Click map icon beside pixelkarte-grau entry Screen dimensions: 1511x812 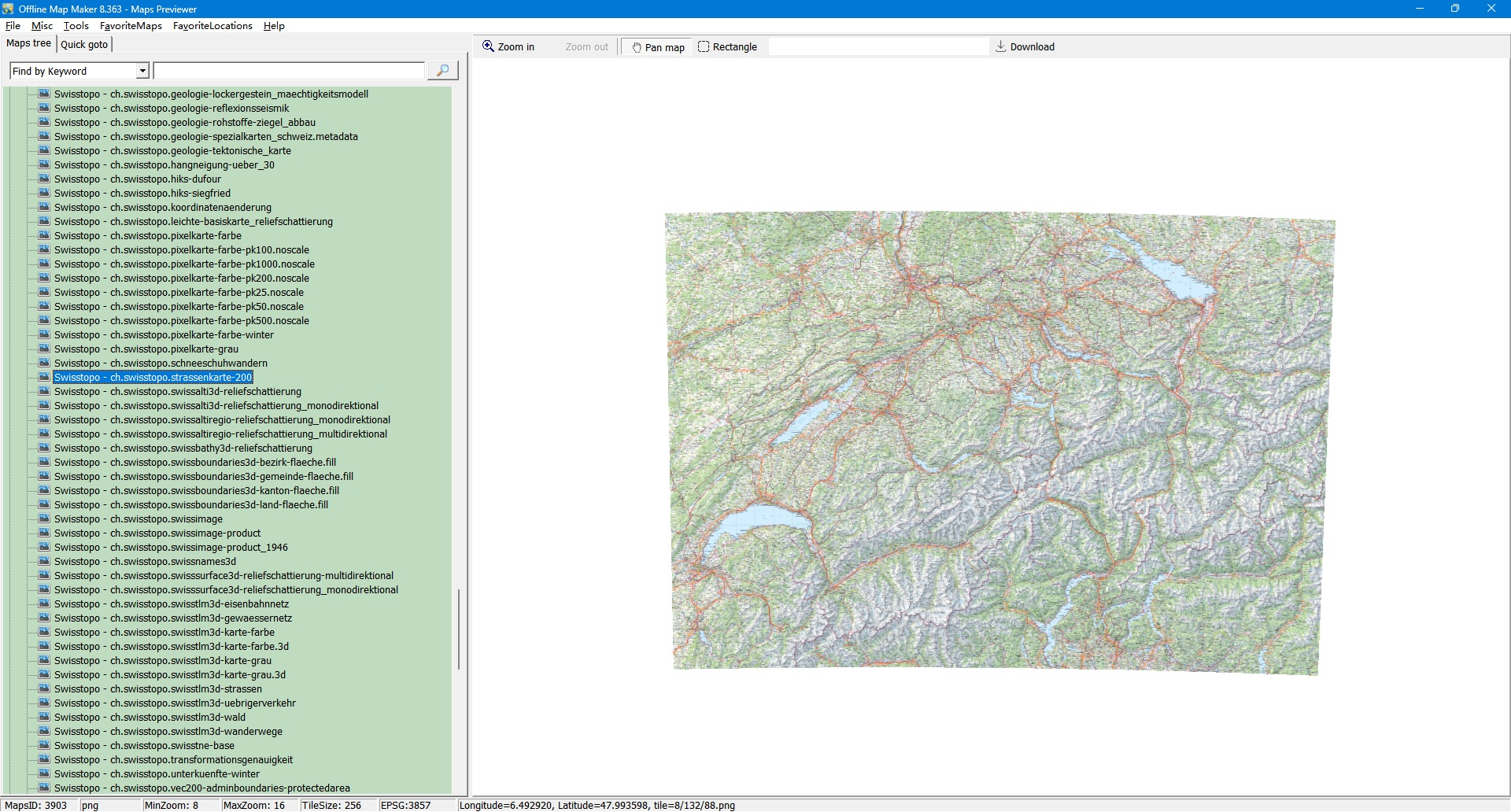coord(44,349)
